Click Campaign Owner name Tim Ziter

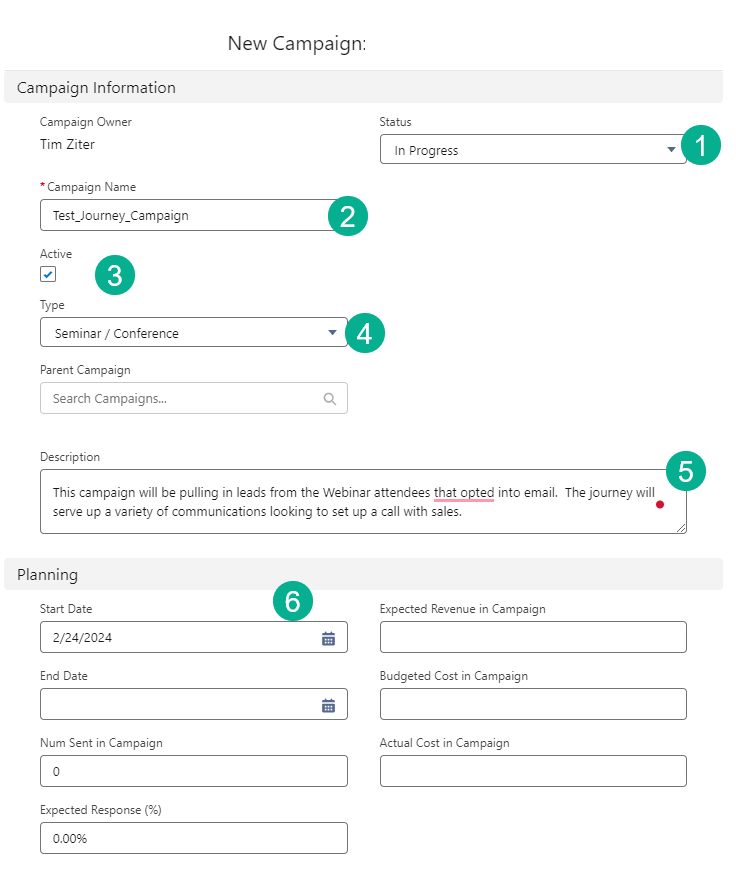pyautogui.click(x=65, y=144)
